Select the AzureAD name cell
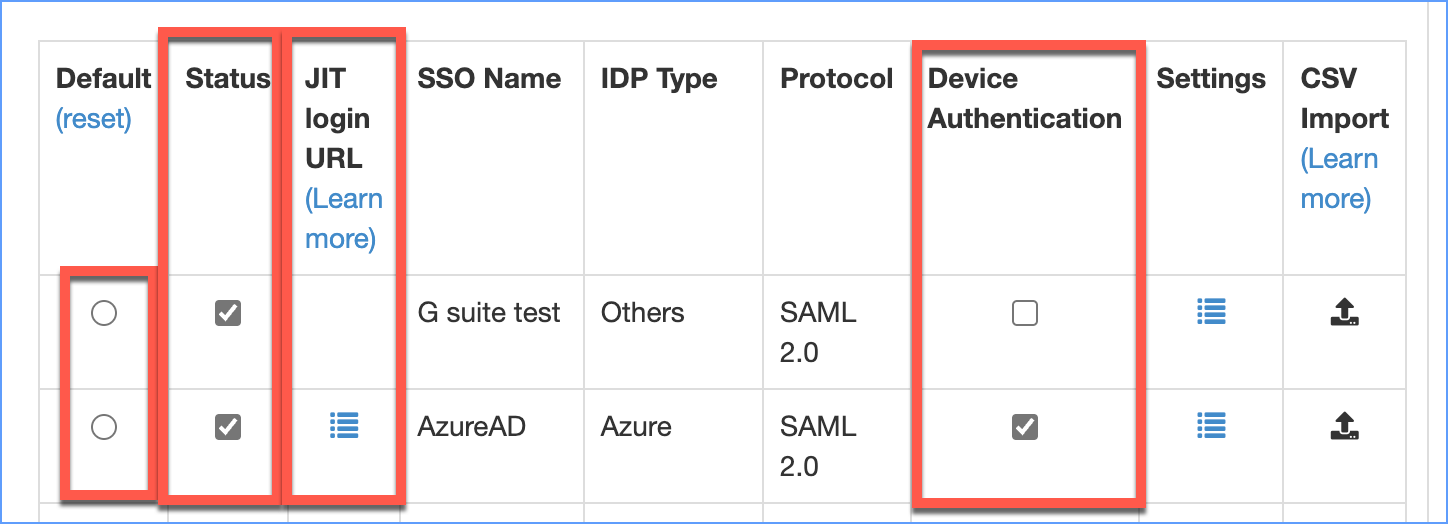Image resolution: width=1448 pixels, height=524 pixels. coord(471,427)
